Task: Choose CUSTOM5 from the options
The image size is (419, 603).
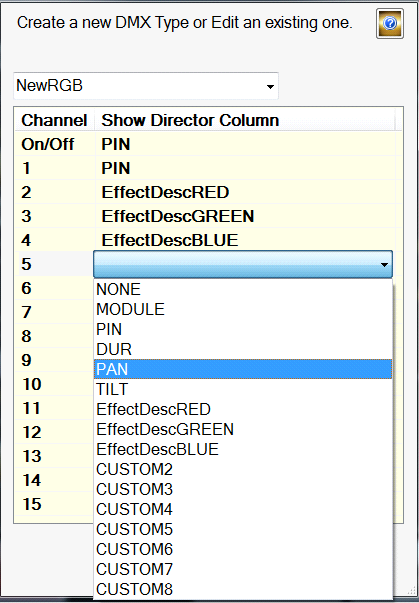Action: [x=243, y=529]
